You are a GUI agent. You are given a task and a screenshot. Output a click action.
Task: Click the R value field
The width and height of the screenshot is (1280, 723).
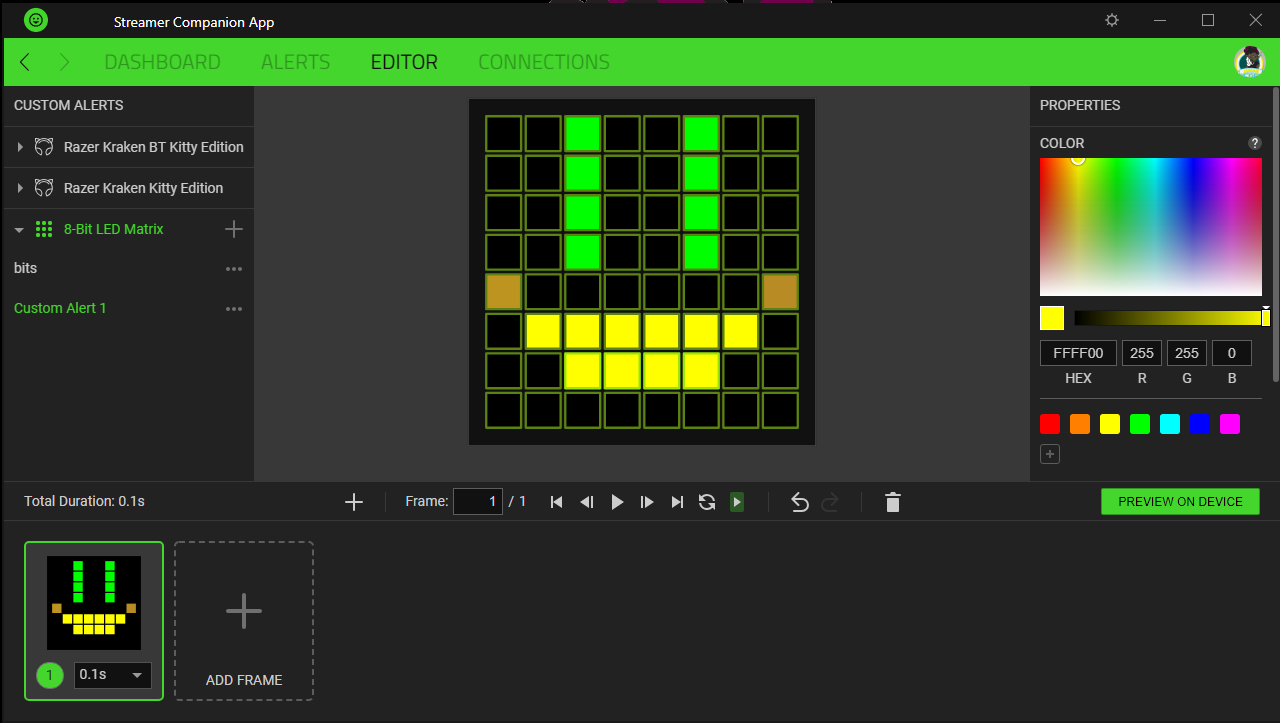[x=1142, y=353]
